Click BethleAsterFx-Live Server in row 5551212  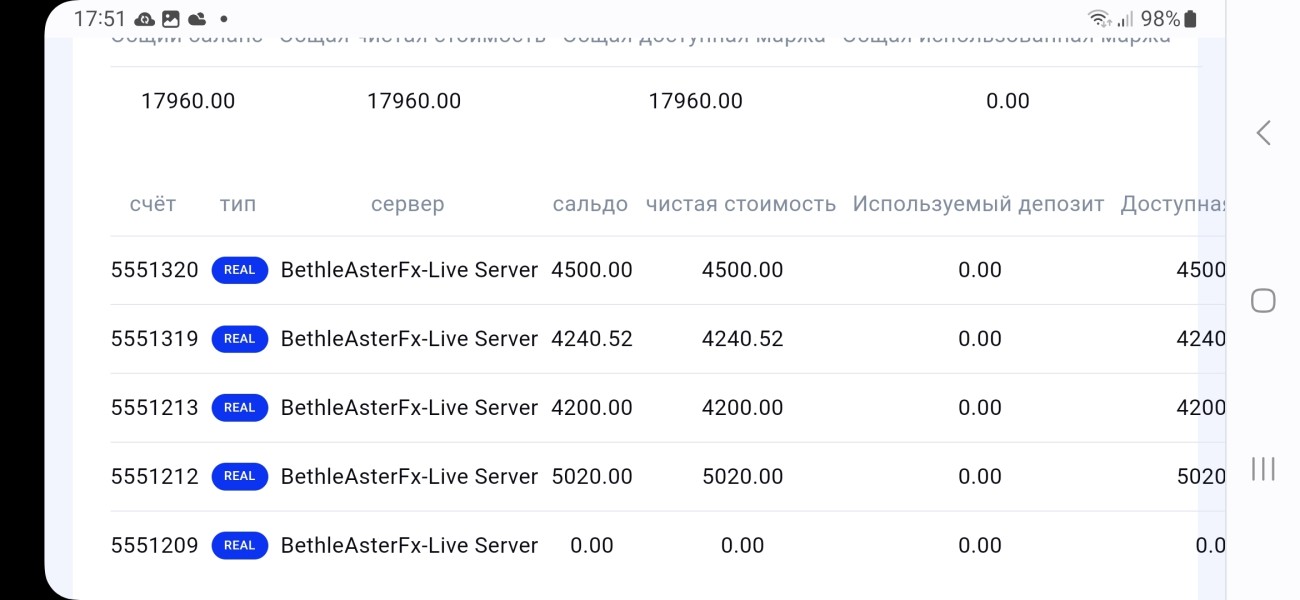[410, 476]
